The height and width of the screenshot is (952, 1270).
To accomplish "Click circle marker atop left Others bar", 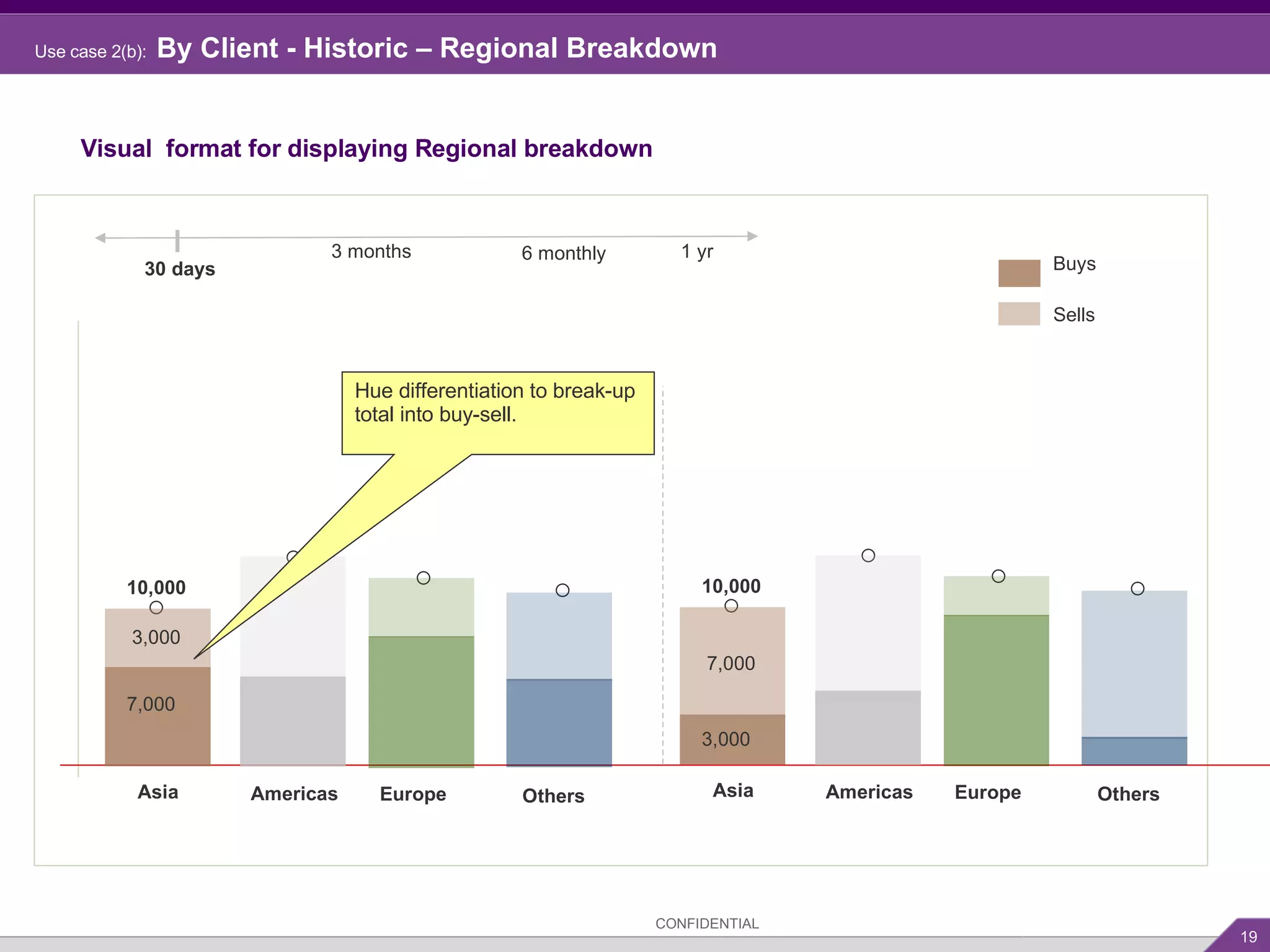I will [x=562, y=590].
